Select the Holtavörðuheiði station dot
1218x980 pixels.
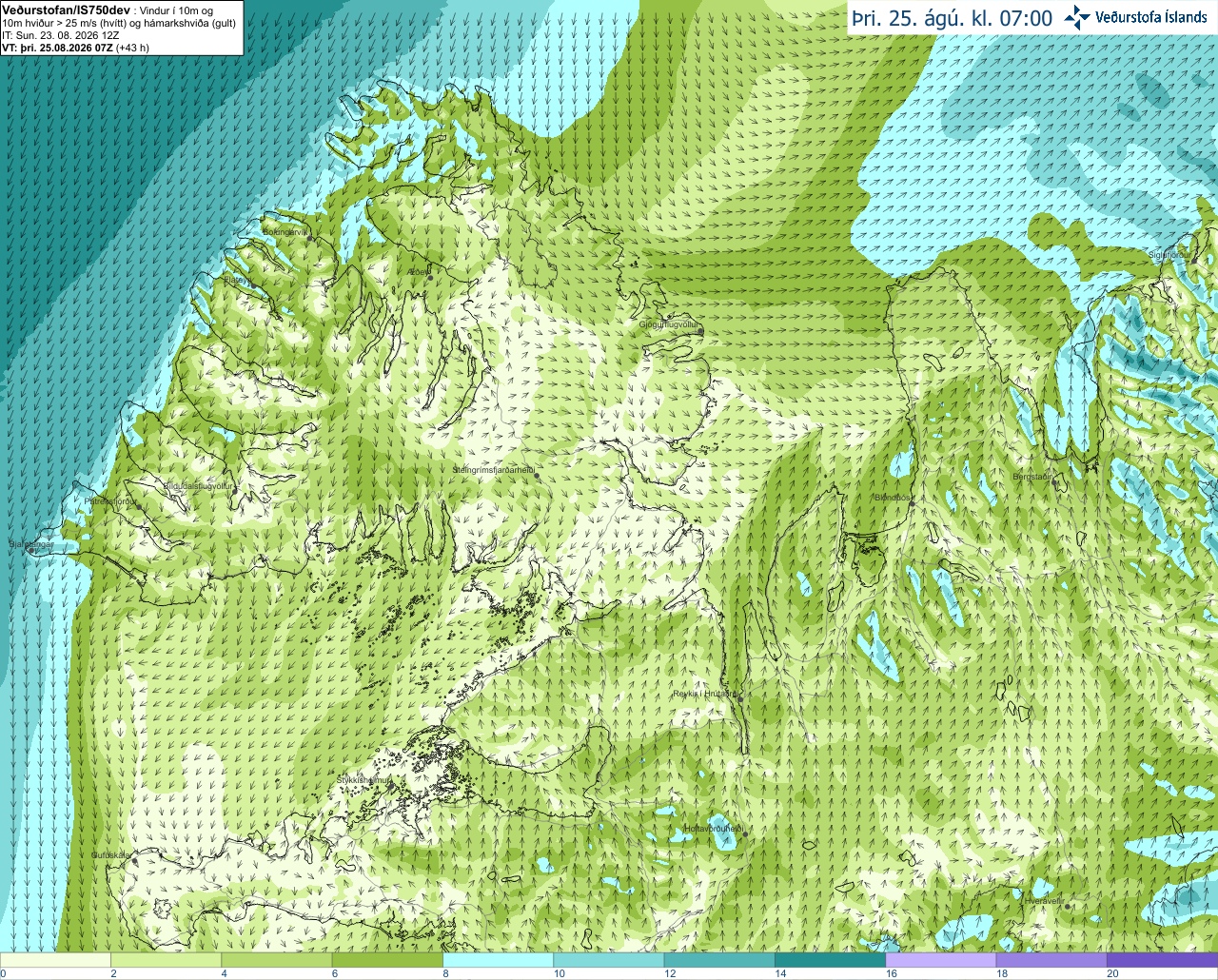pos(745,834)
